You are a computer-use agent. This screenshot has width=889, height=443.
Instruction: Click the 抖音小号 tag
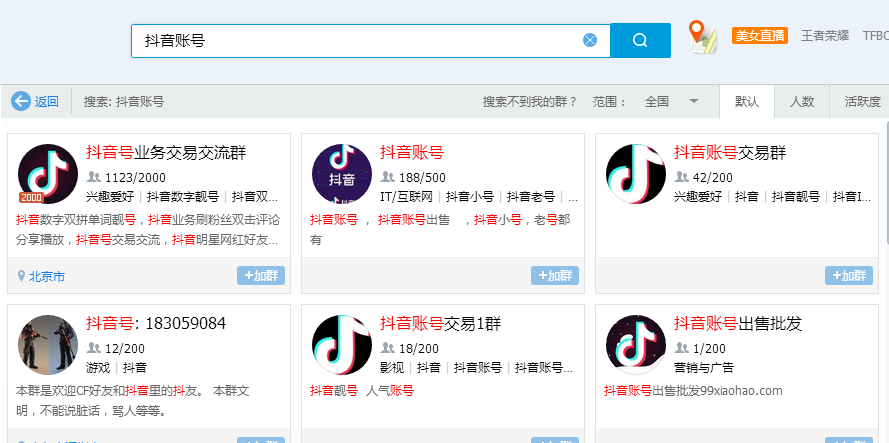click(469, 197)
